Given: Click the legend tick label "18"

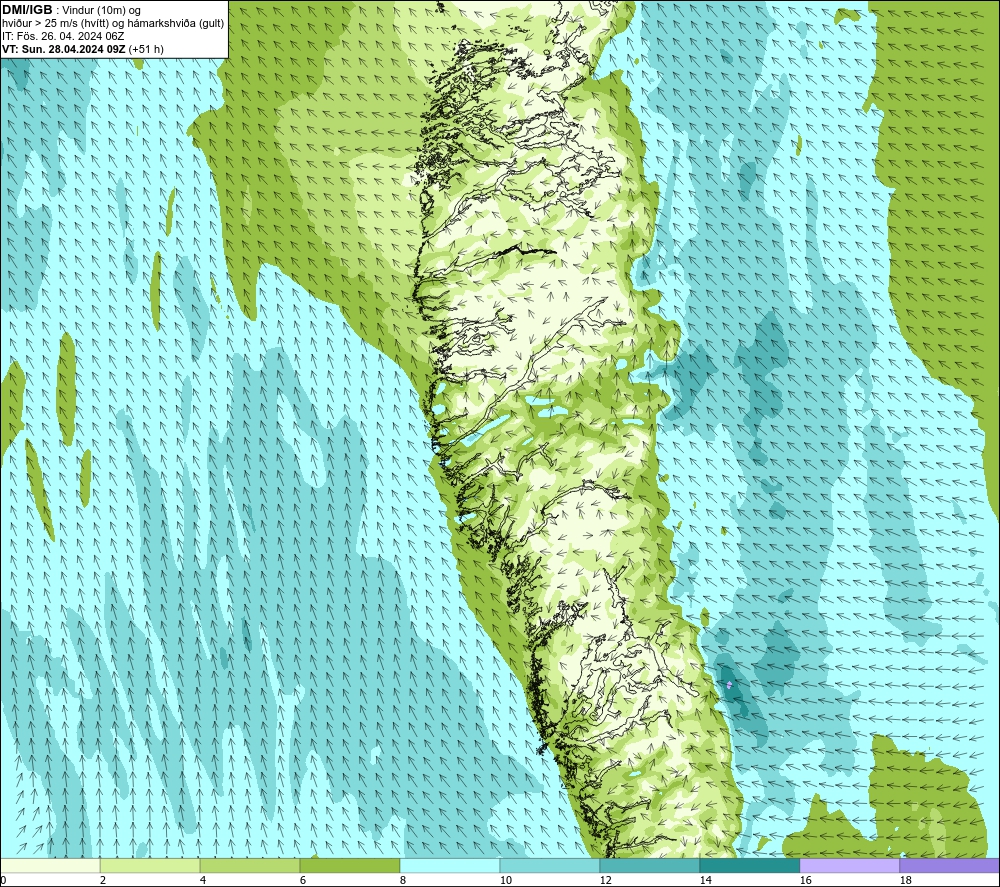Looking at the screenshot, I should pos(905,881).
